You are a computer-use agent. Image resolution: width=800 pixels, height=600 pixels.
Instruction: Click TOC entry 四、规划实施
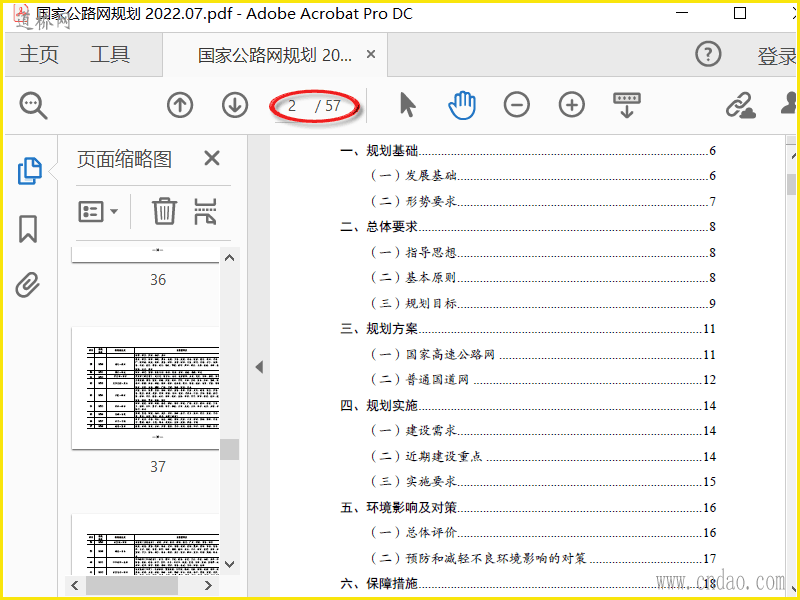click(528, 405)
